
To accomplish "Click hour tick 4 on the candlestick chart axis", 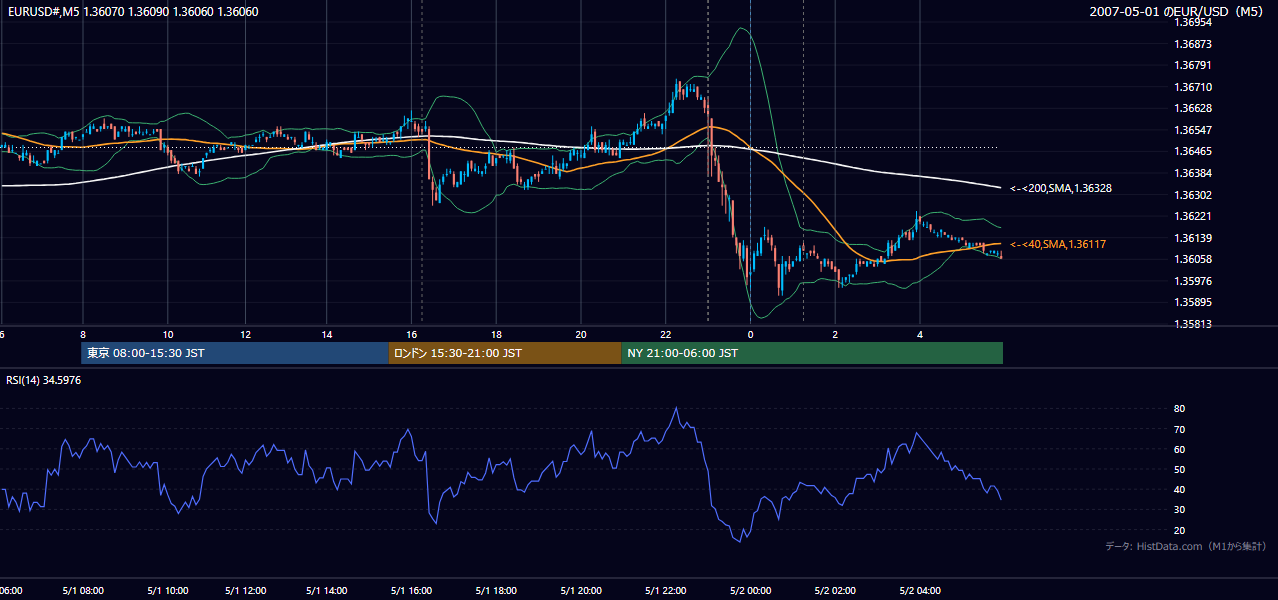I will (x=919, y=334).
